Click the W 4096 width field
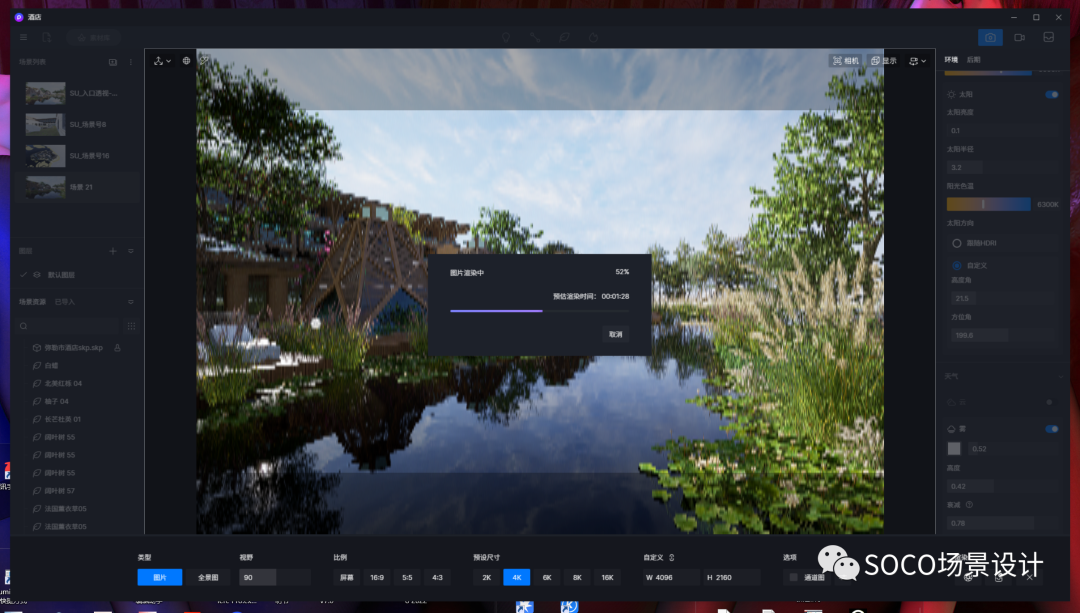Viewport: 1080px width, 613px height. (671, 577)
